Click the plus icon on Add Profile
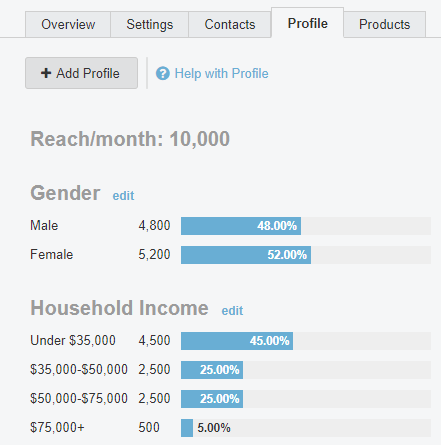The image size is (441, 445). (x=46, y=73)
